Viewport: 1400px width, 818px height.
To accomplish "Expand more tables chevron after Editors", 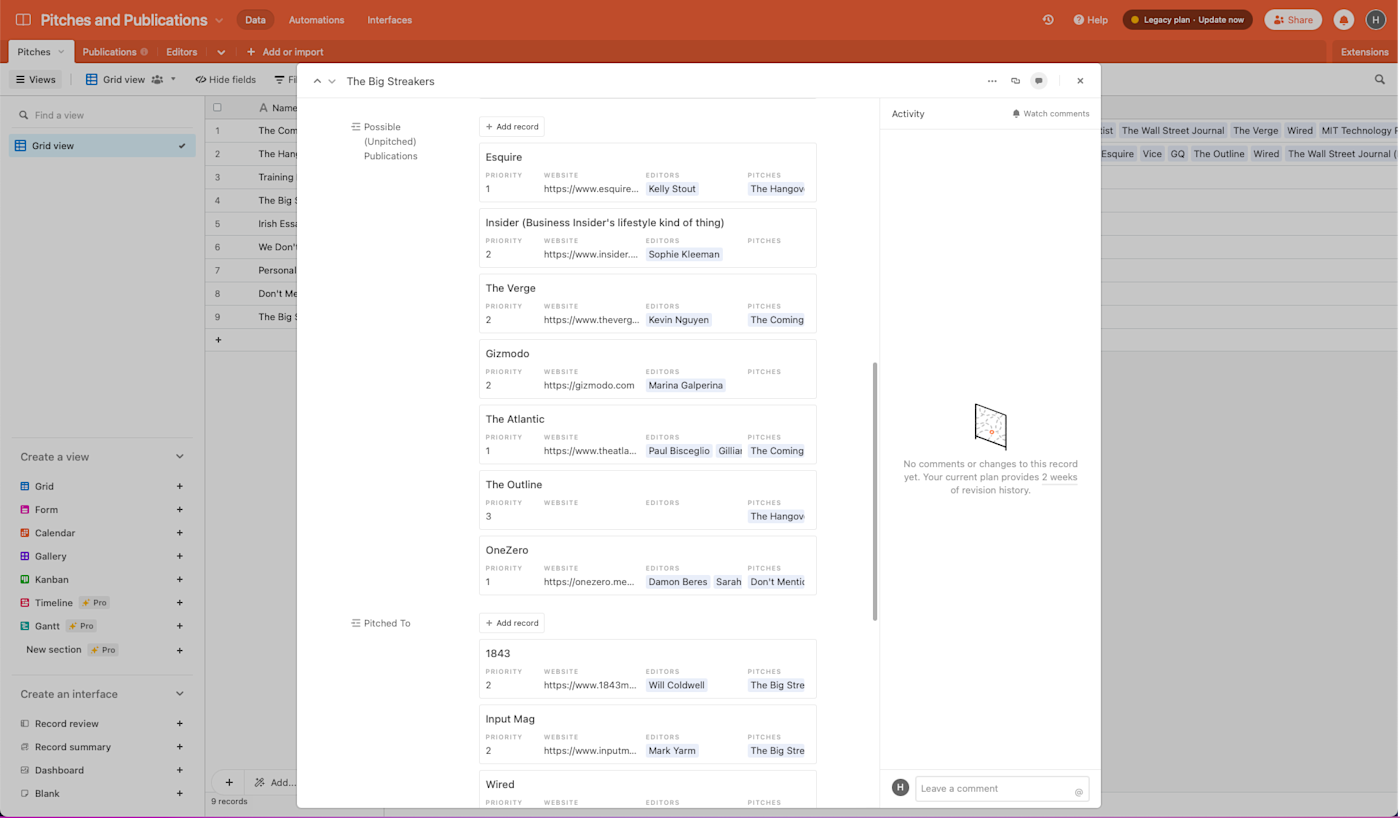I will coord(221,52).
